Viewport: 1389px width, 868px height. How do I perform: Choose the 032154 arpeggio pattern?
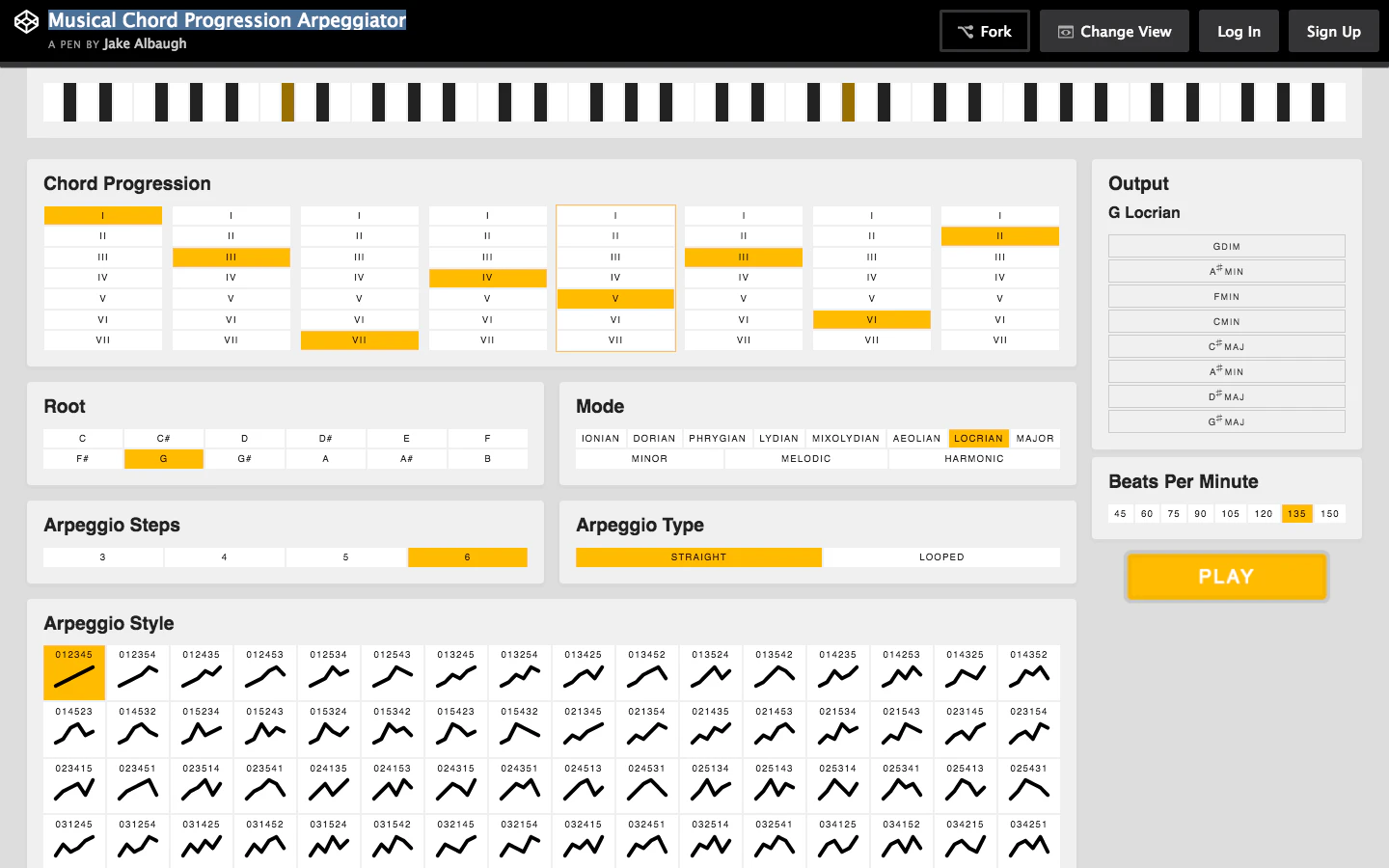pyautogui.click(x=520, y=843)
